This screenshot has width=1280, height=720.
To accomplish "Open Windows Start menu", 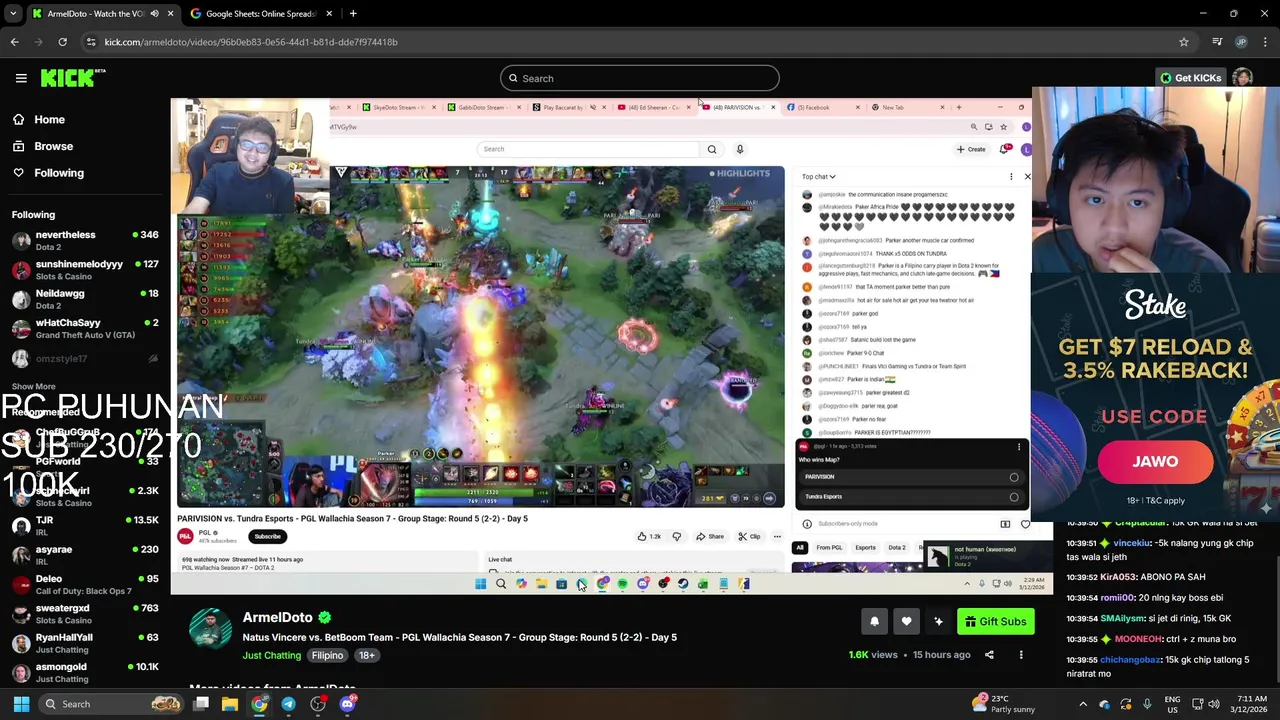I will (21, 704).
